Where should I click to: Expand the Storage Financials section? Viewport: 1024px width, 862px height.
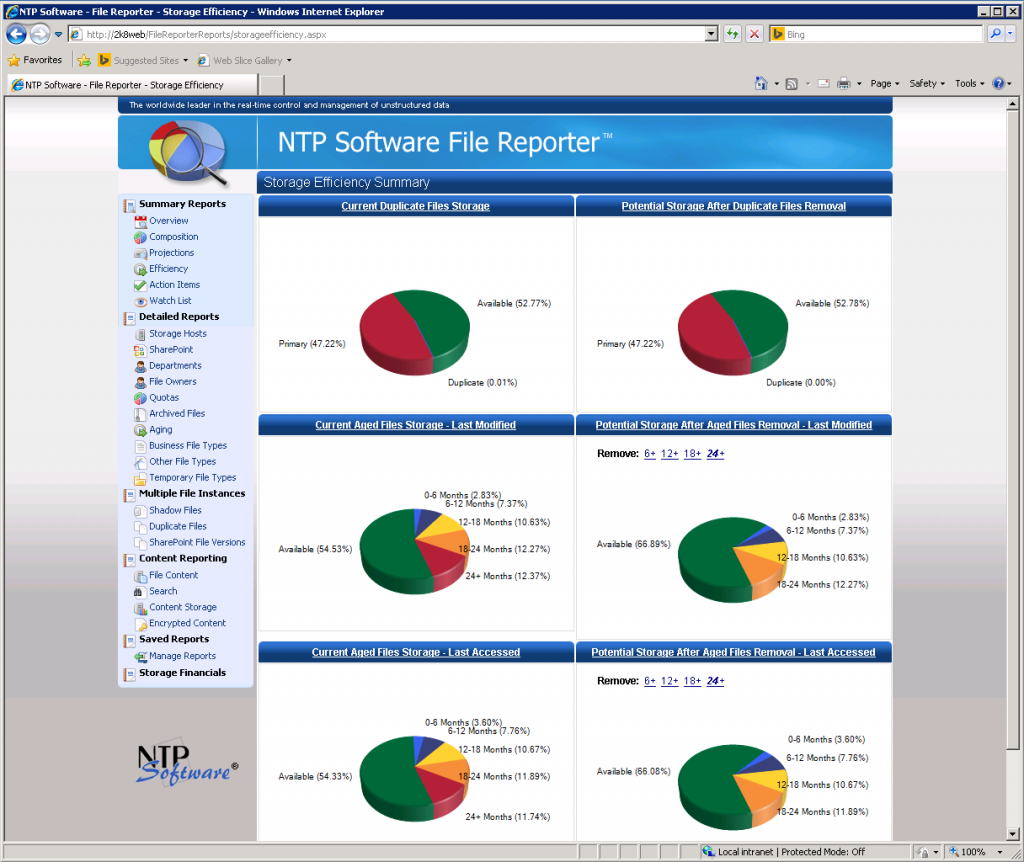click(x=129, y=674)
